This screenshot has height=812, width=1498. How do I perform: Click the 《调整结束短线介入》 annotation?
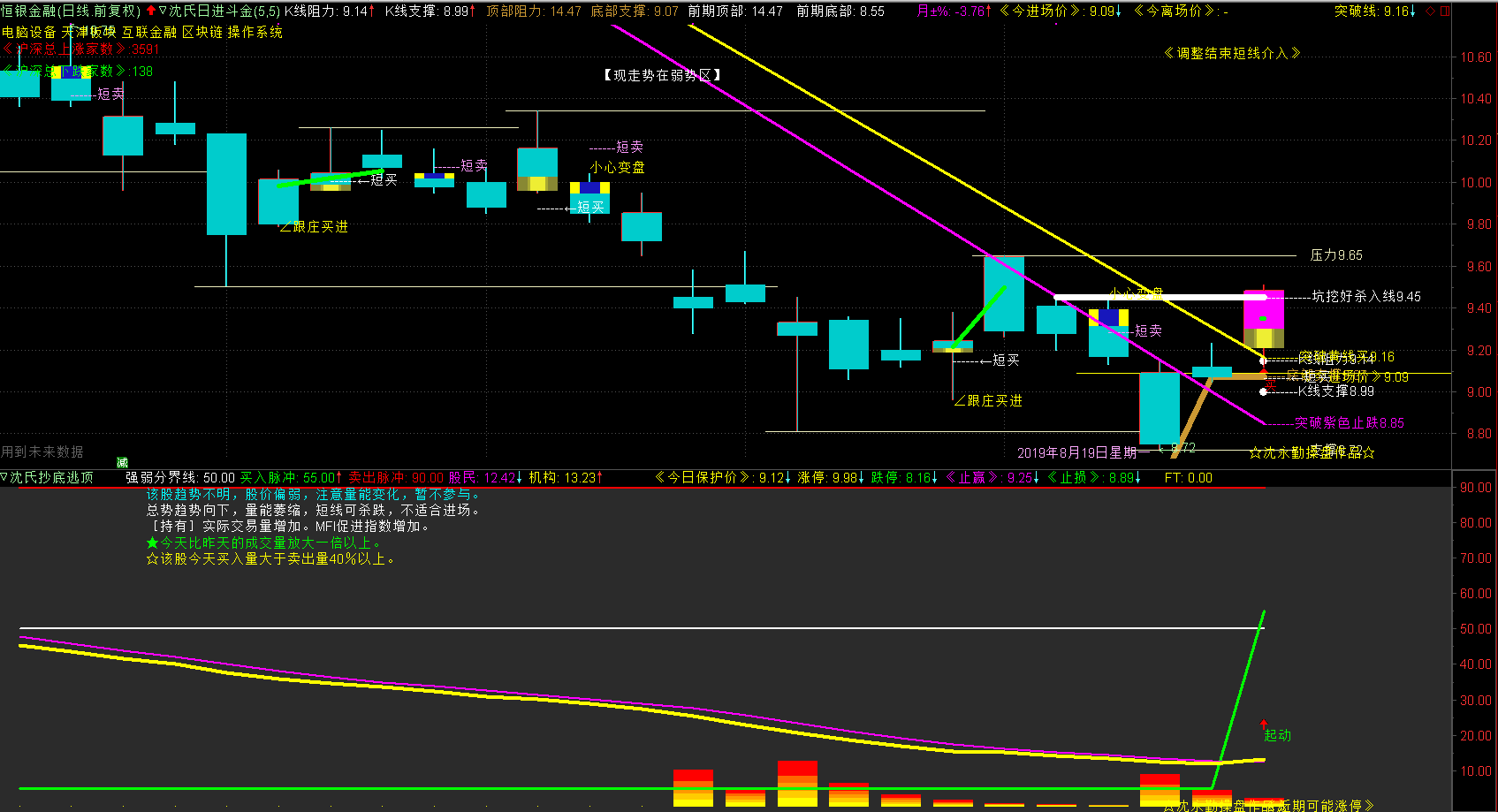(1232, 54)
